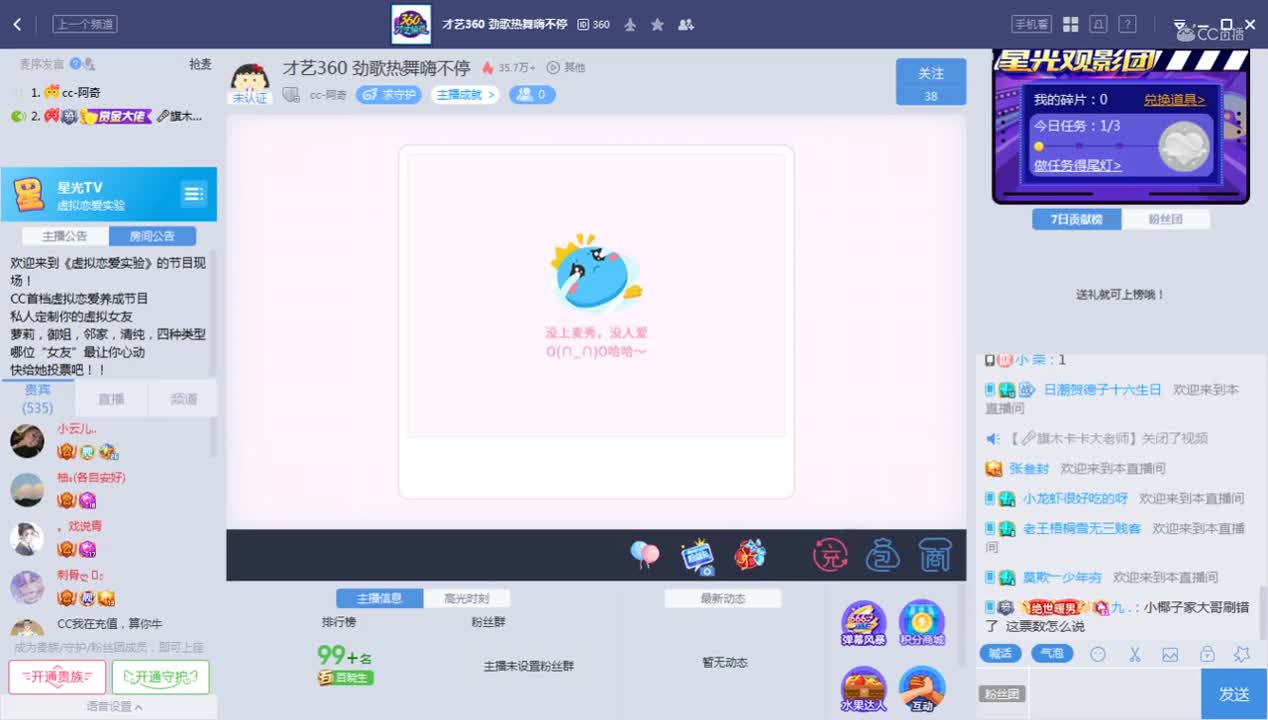Viewport: 1268px width, 720px height.
Task: Switch to 主播公告 tab
Action: point(65,236)
